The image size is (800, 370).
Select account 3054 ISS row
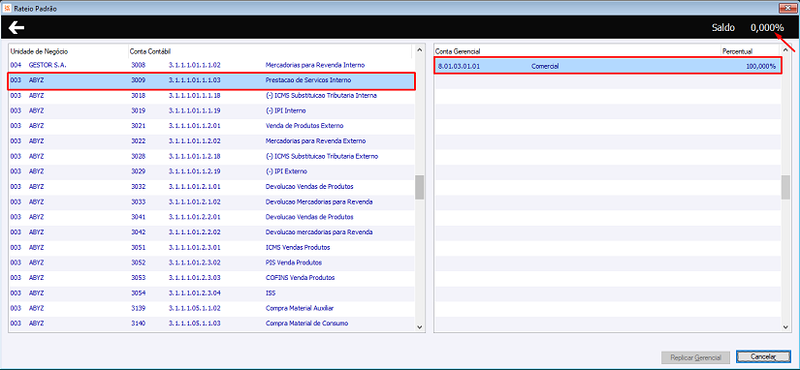point(211,293)
